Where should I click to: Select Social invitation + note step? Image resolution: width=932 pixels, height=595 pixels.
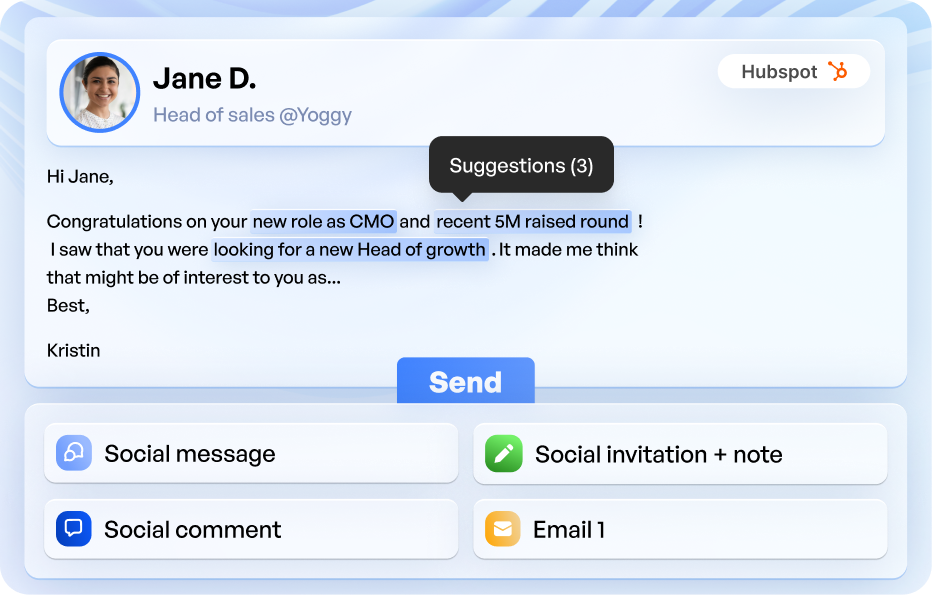tap(680, 454)
